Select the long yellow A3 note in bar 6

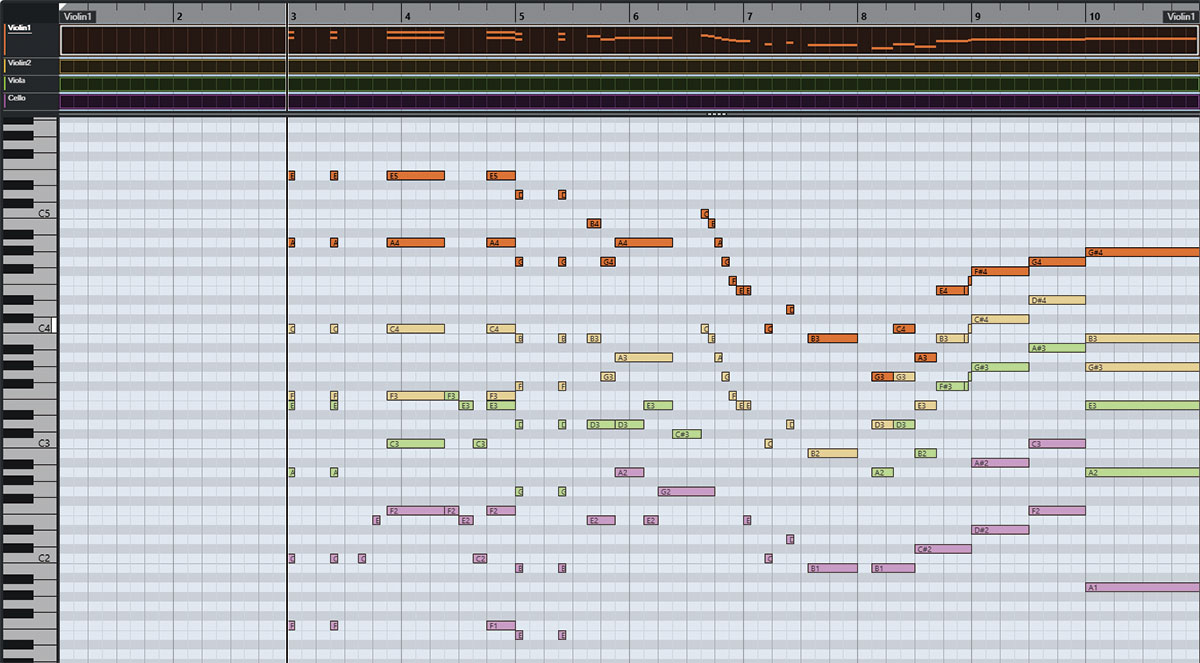tap(644, 357)
